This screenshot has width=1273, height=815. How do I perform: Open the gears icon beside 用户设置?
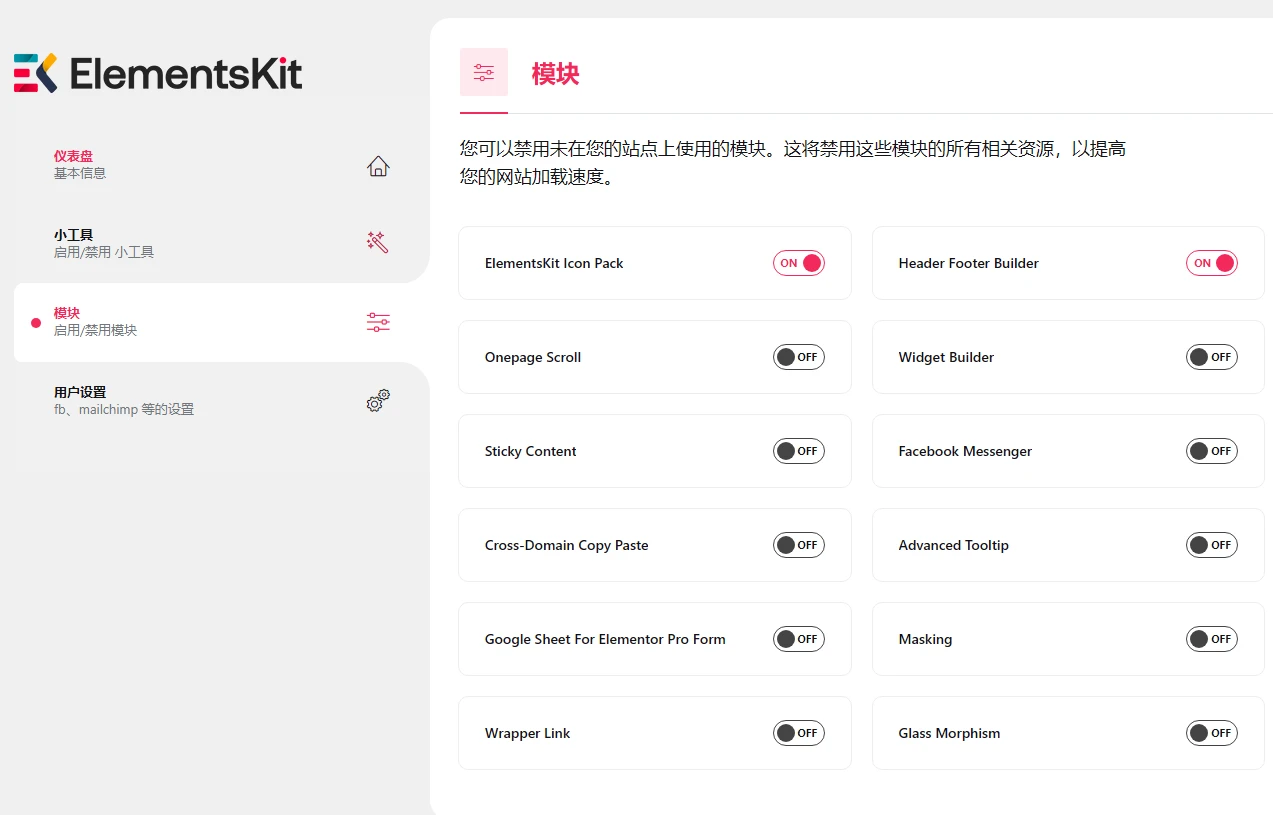click(x=378, y=400)
